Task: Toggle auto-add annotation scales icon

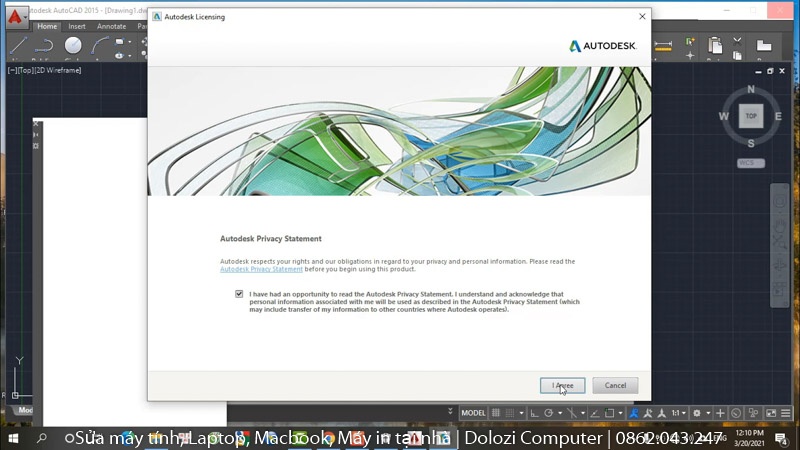Action: [648, 413]
